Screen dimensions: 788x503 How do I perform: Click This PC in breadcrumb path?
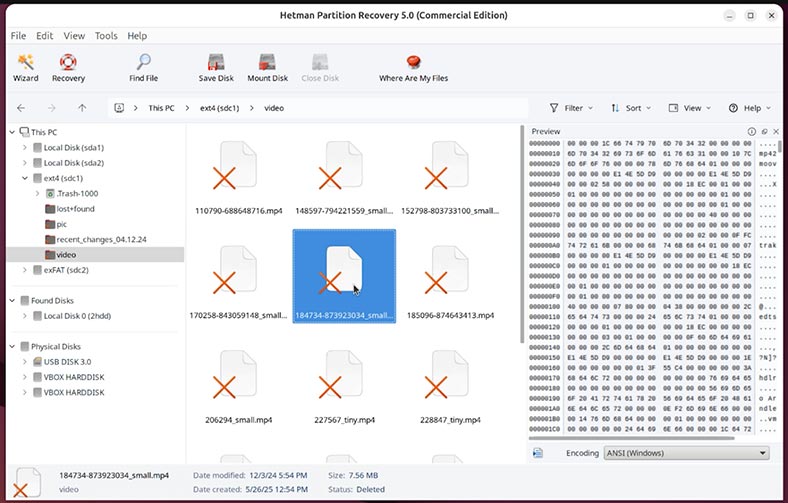pos(161,108)
